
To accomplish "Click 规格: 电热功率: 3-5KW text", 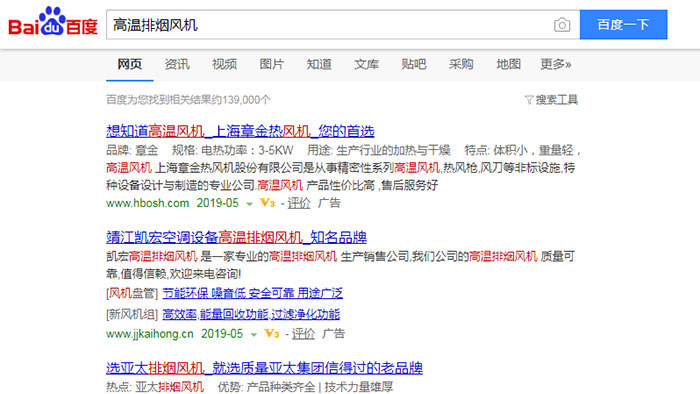I will 233,150.
